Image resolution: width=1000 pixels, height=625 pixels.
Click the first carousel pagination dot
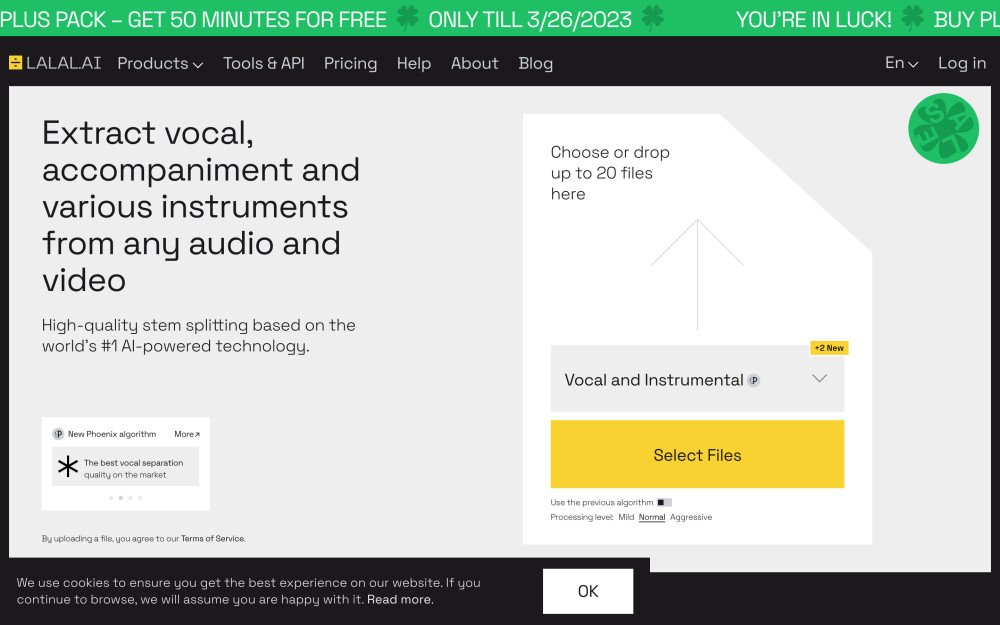(110, 497)
